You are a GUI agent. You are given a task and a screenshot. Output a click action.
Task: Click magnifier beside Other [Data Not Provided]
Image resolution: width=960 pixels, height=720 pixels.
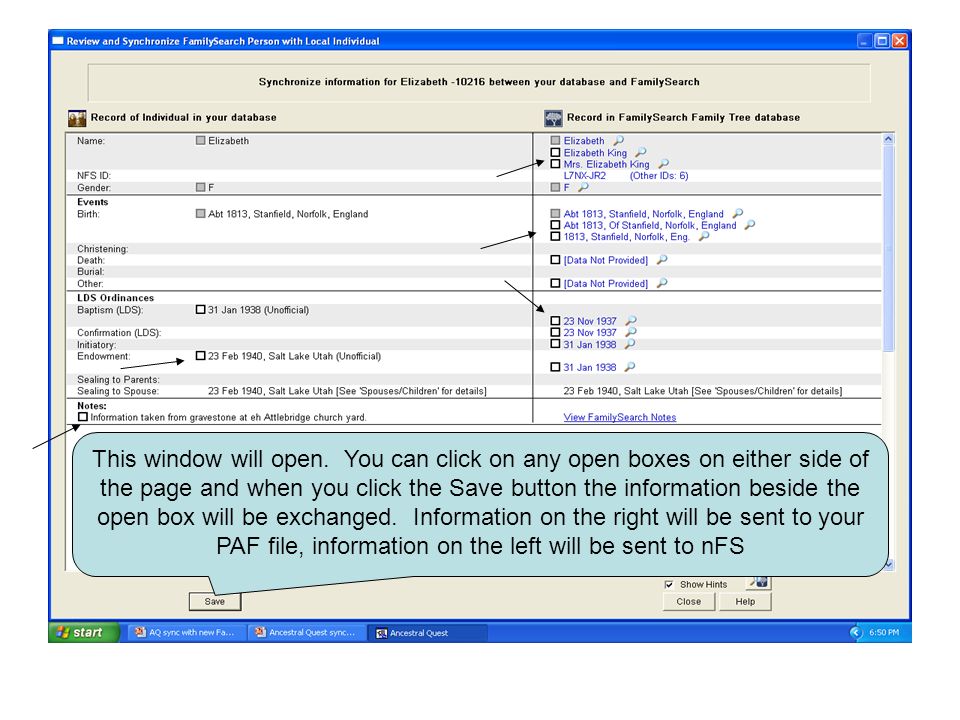pos(662,283)
